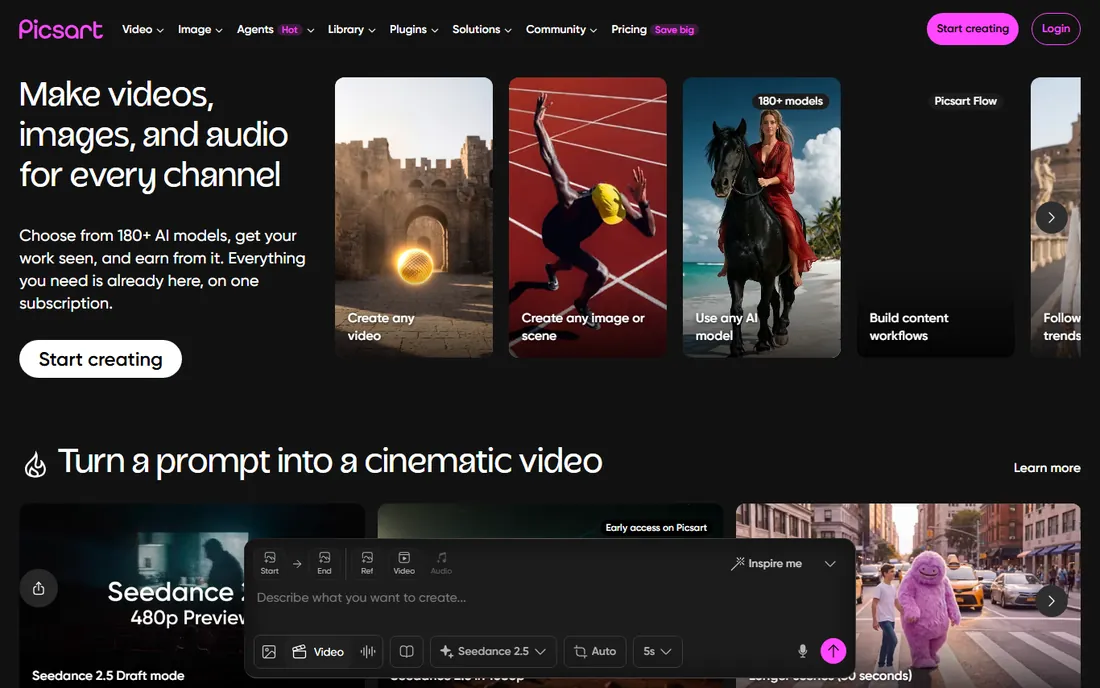Image resolution: width=1100 pixels, height=688 pixels.
Task: Advance hero carousel with right arrow
Action: (1051, 217)
